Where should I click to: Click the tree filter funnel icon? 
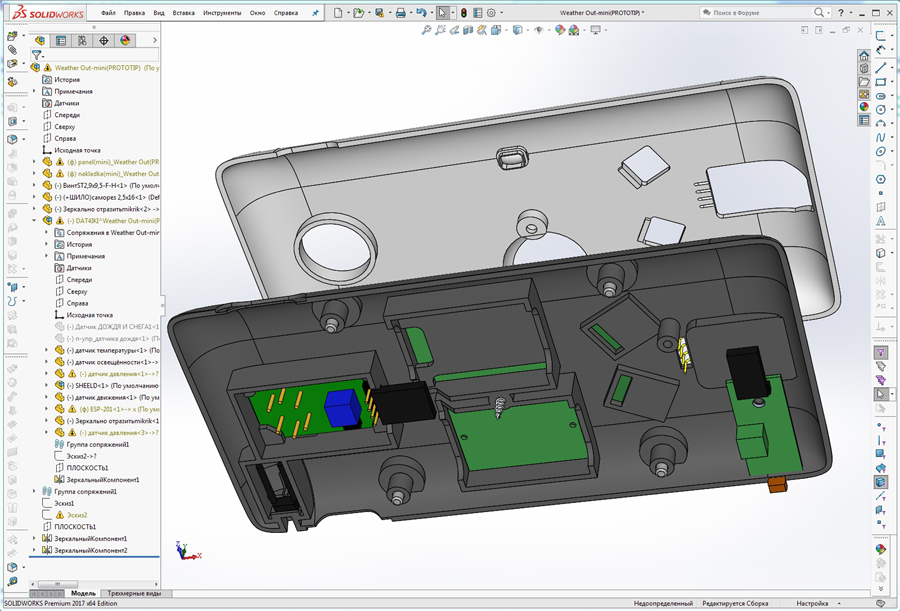(x=37, y=55)
